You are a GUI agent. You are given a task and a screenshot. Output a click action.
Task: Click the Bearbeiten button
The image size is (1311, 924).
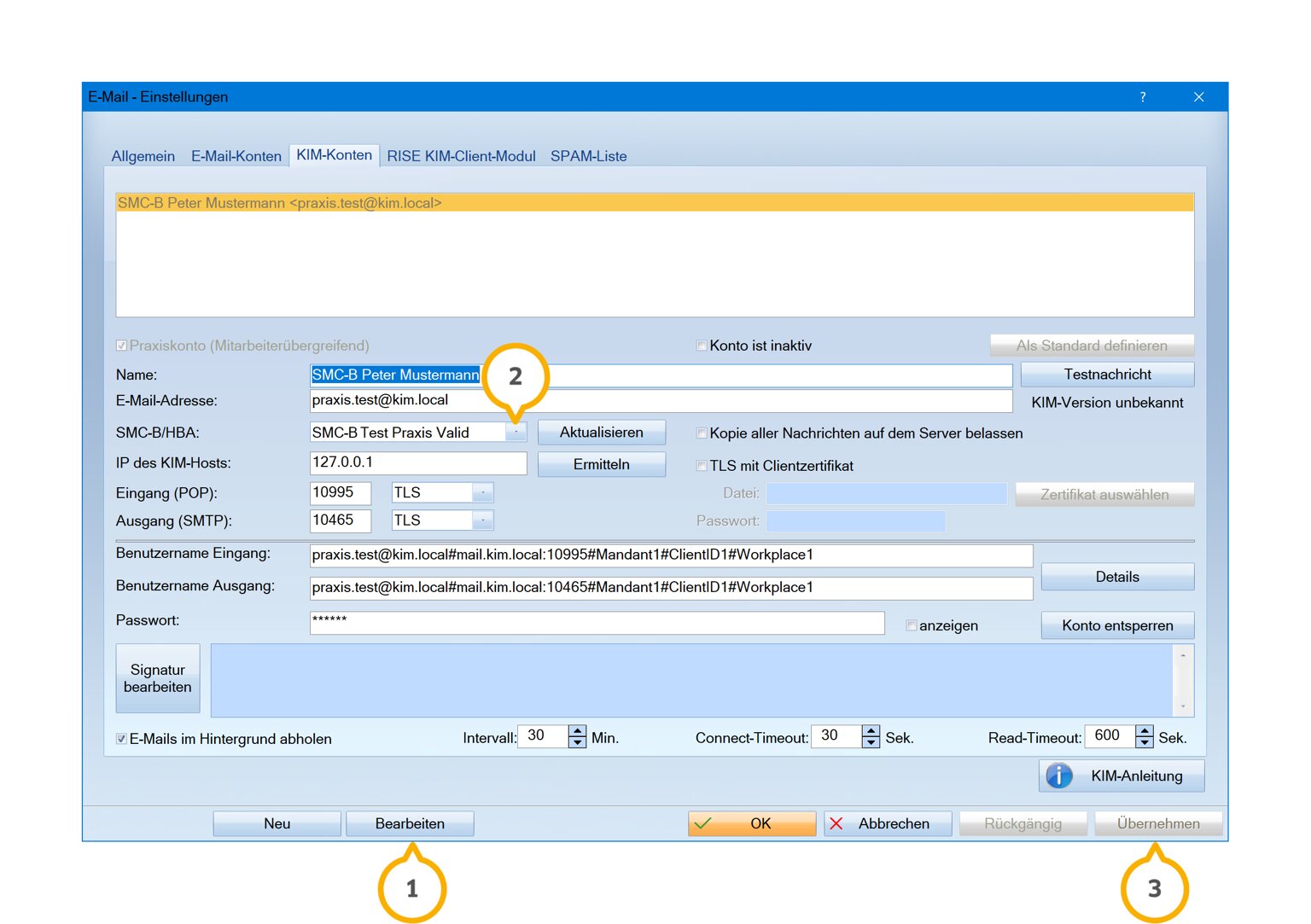pyautogui.click(x=410, y=823)
